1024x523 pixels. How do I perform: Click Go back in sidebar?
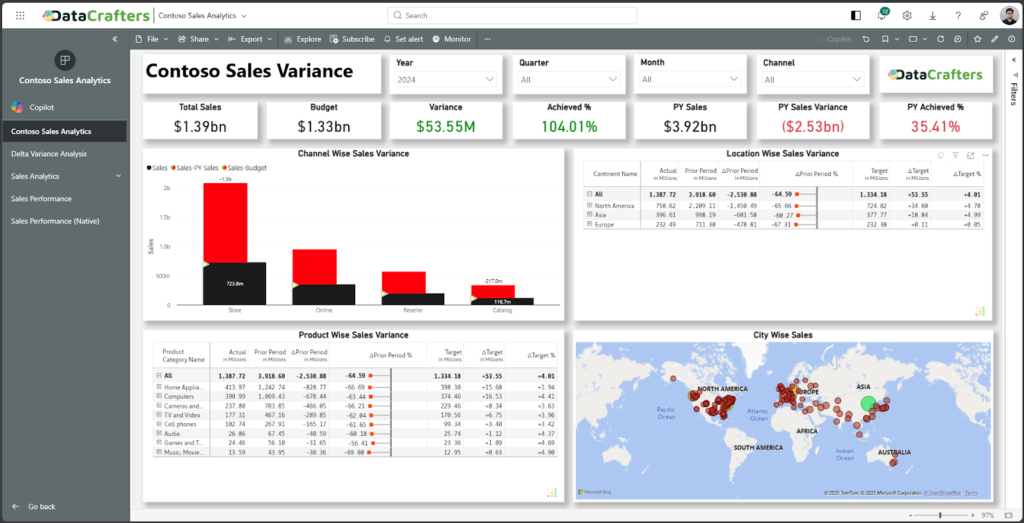[x=41, y=507]
